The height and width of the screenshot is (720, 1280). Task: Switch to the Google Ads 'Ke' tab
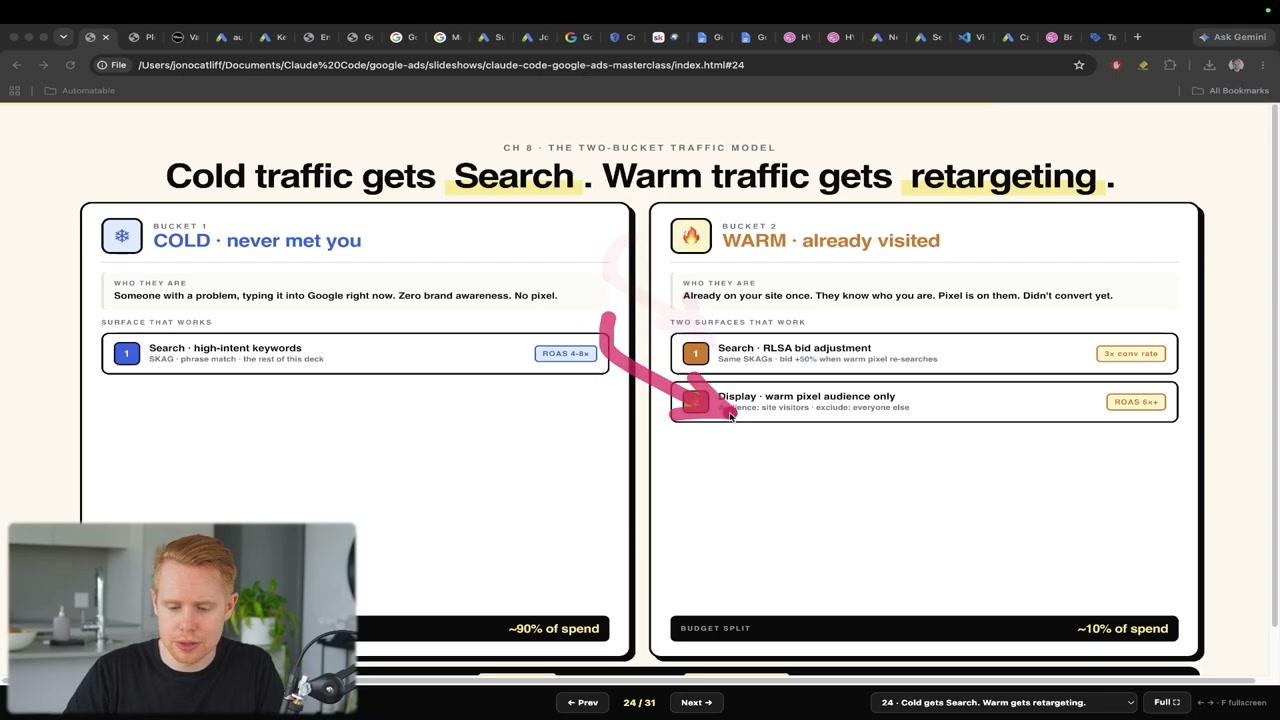[x=273, y=37]
